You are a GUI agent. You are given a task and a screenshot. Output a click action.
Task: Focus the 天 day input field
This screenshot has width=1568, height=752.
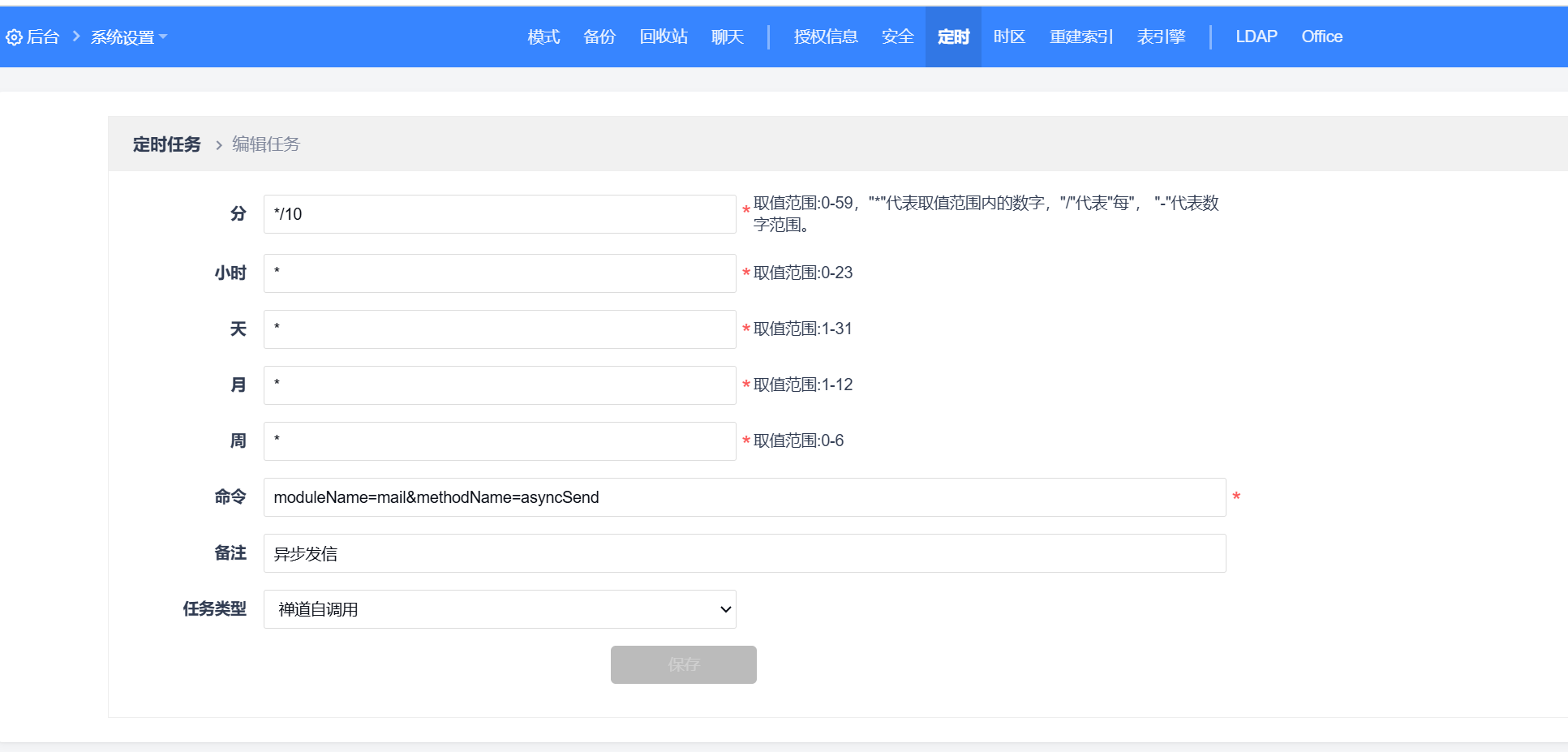tap(500, 329)
